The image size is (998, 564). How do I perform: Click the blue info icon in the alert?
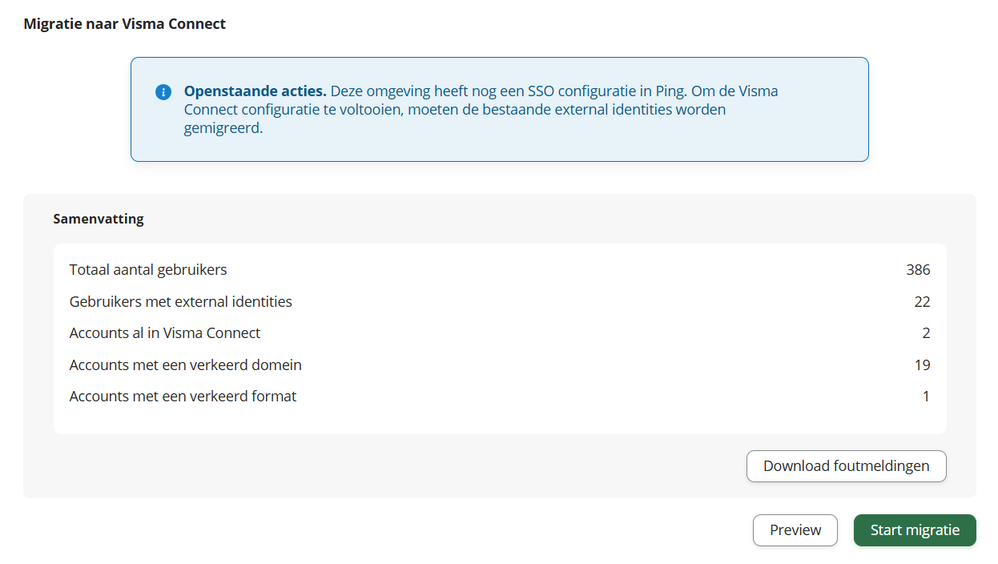coord(163,92)
